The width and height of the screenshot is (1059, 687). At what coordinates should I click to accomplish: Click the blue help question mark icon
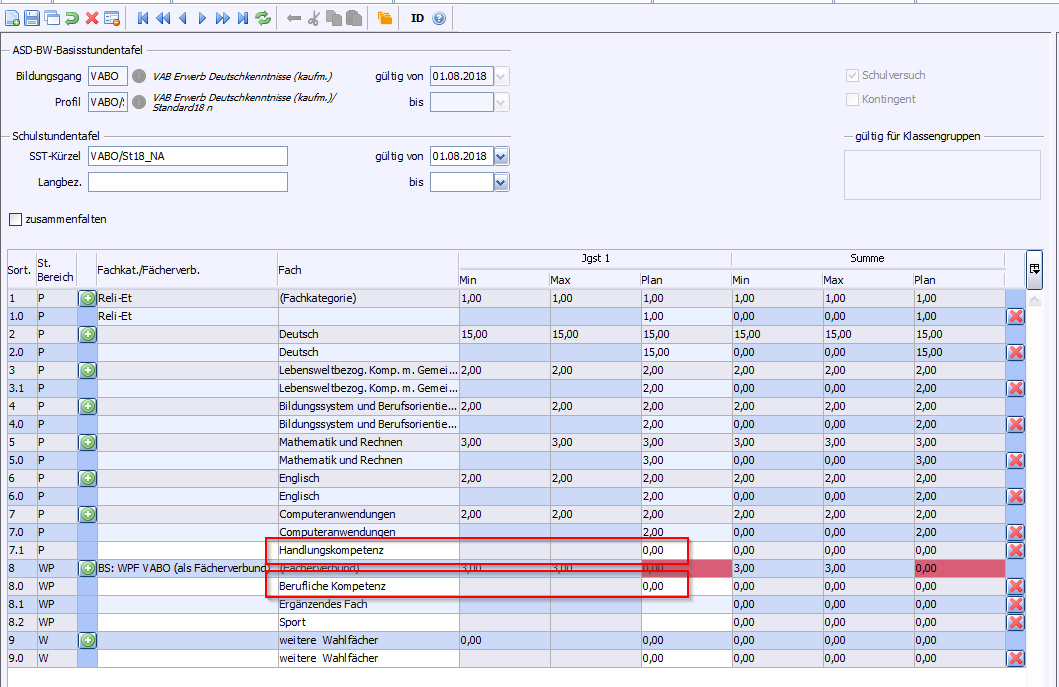[x=439, y=18]
